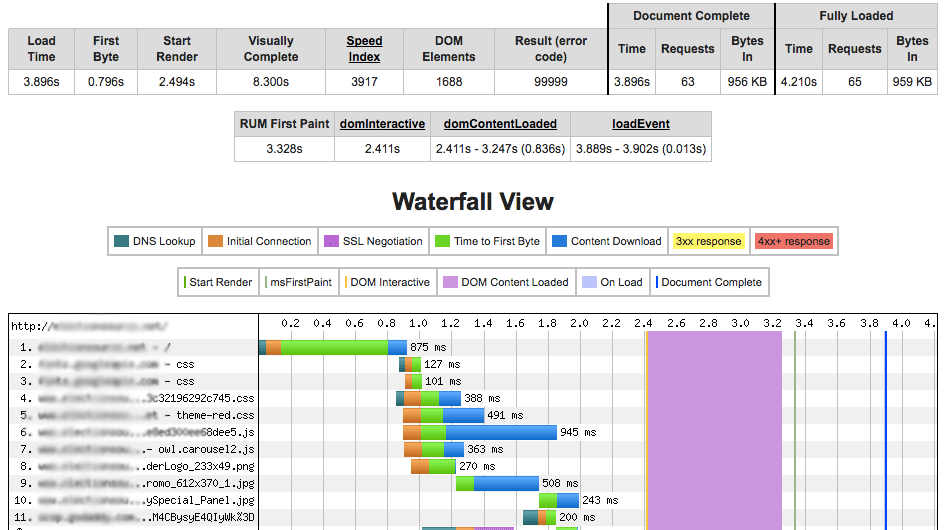
Task: Select the Load Time value 3.896s
Action: (x=41, y=82)
